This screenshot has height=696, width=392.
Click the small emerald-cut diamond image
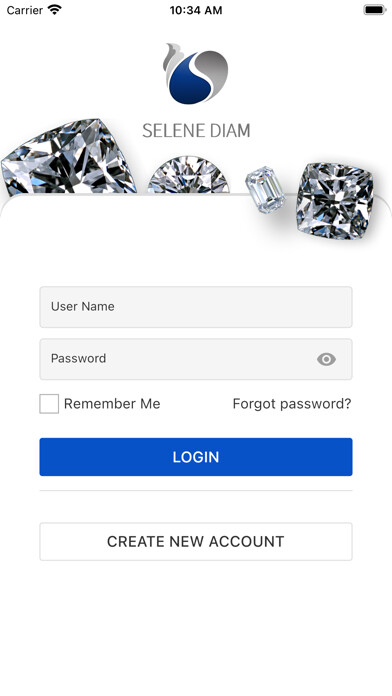tap(265, 190)
